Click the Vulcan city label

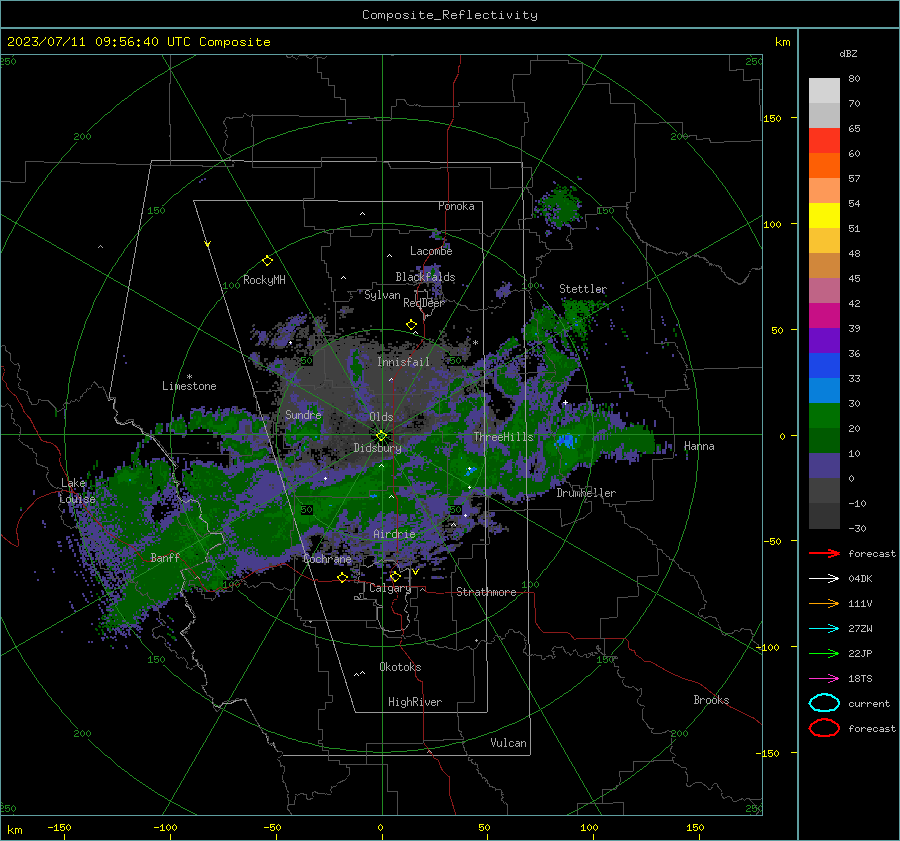(x=509, y=743)
